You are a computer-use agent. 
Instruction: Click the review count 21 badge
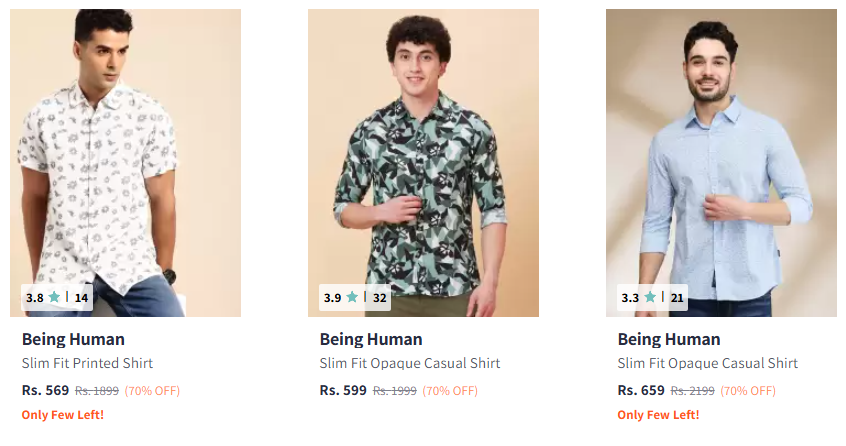[x=677, y=297]
